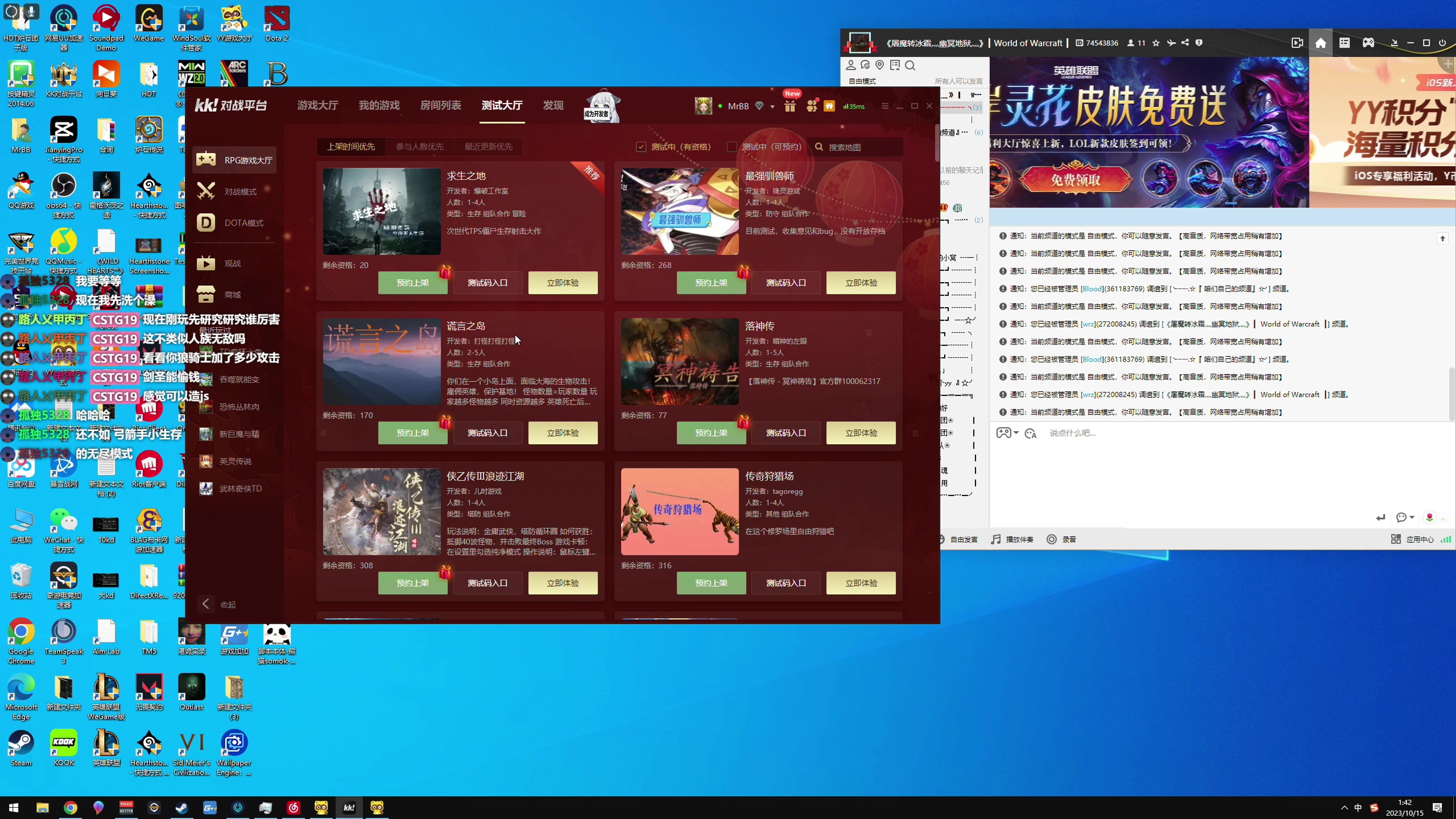
Task: Open 应用中心 grid icon in YY
Action: coord(1396,539)
